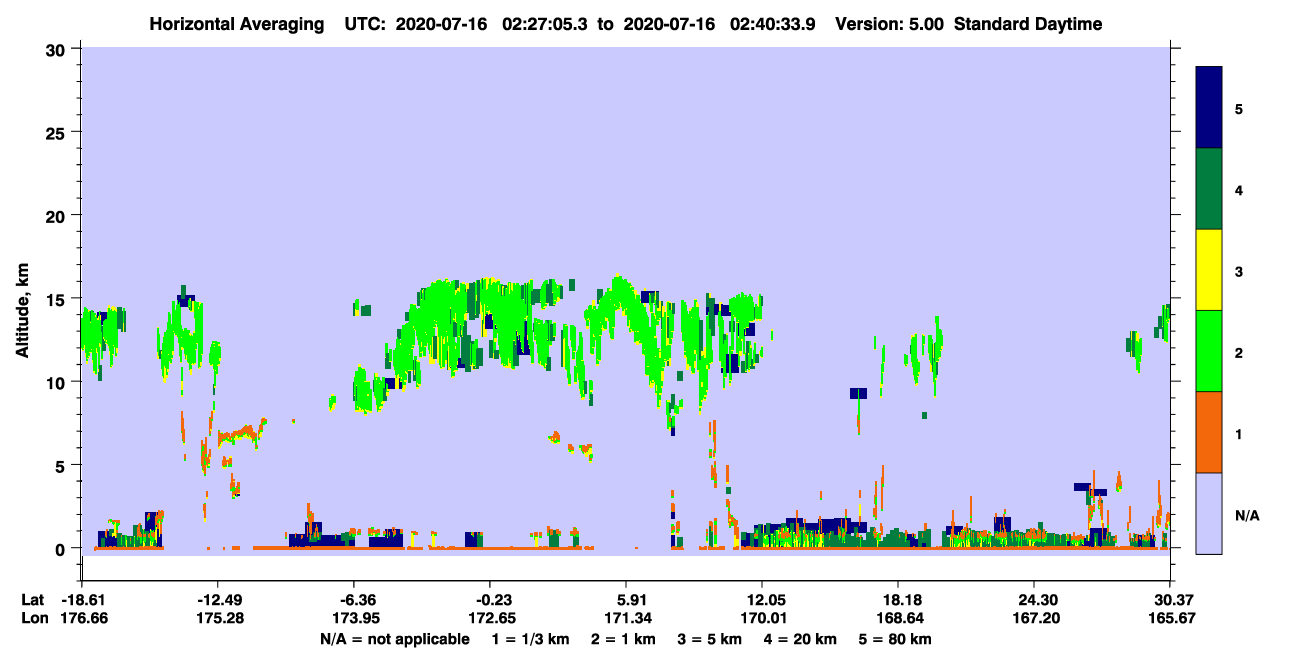Screen dimensions: 1300x667
Task: Click the '1 = 1/3 km' legend text
Action: [x=530, y=639]
